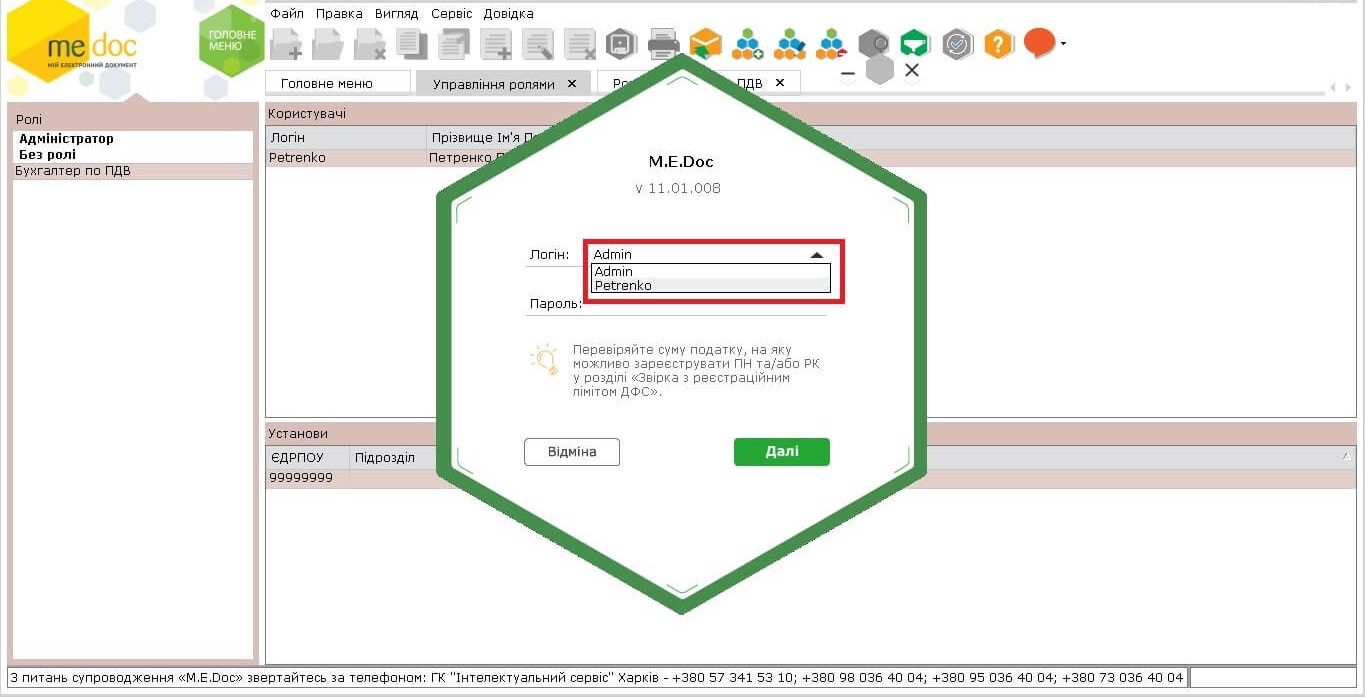Click the edit organization hexagons icon

790,44
